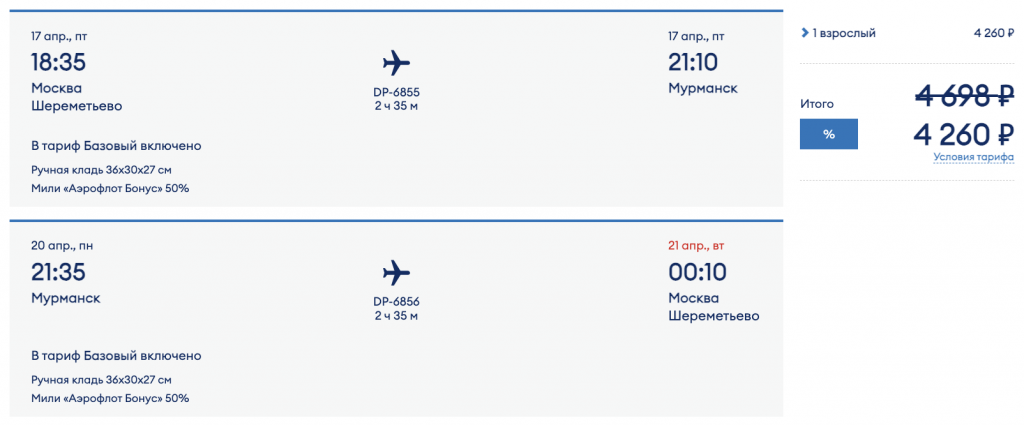
Task: Click the 21:10 arrival time in Мурманск
Action: click(x=693, y=62)
